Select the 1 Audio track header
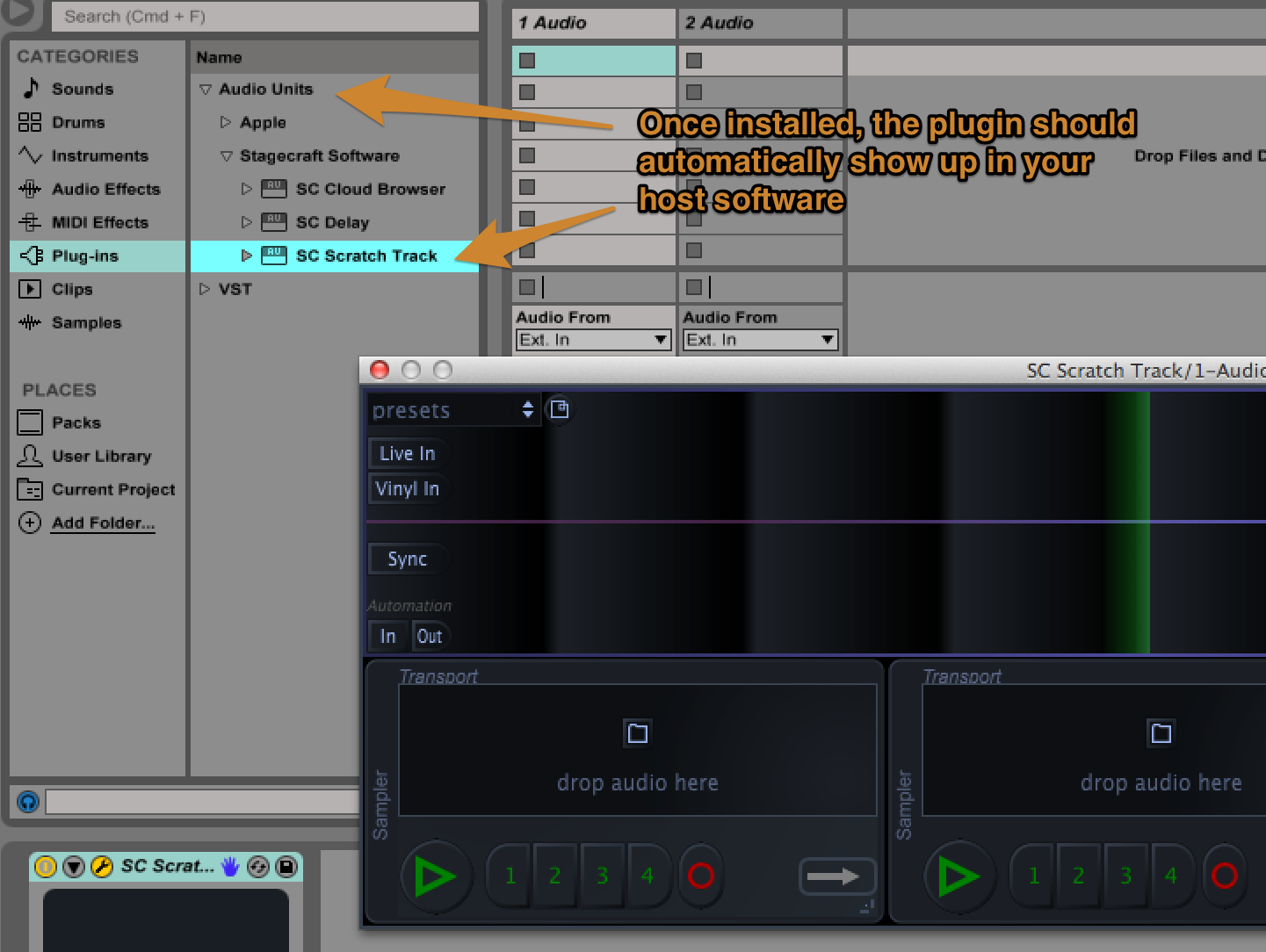This screenshot has height=952, width=1266. click(x=593, y=23)
